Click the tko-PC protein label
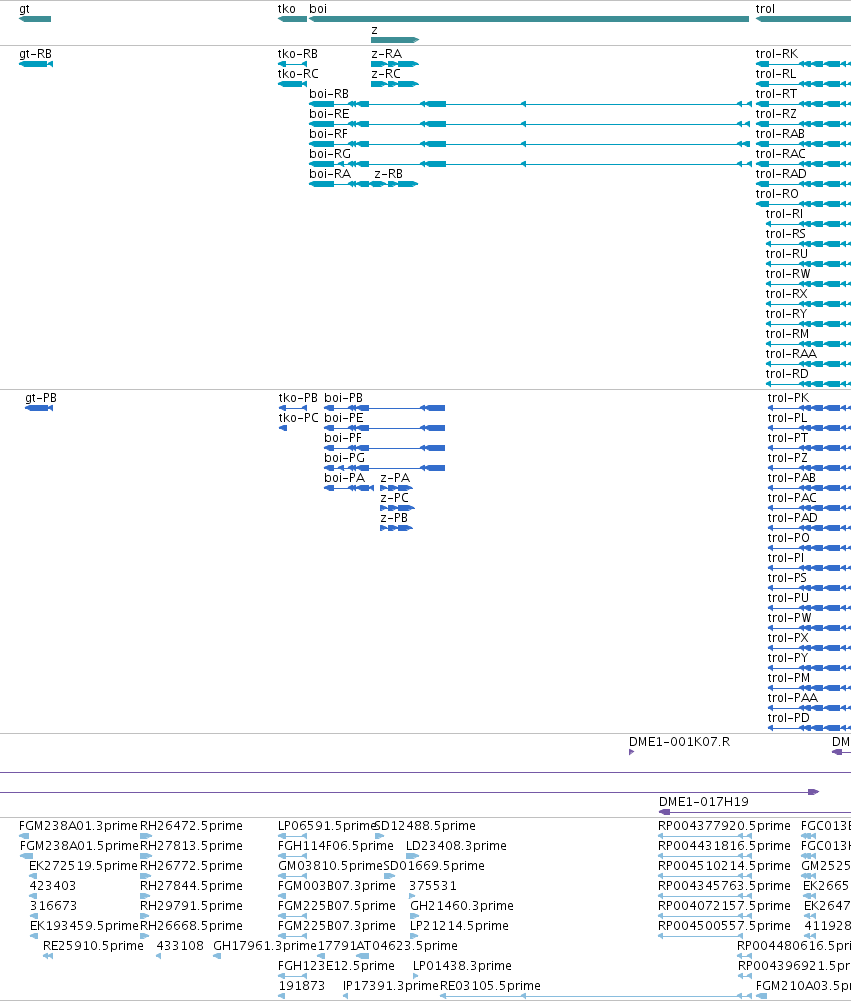This screenshot has height=1001, width=851. 298,418
